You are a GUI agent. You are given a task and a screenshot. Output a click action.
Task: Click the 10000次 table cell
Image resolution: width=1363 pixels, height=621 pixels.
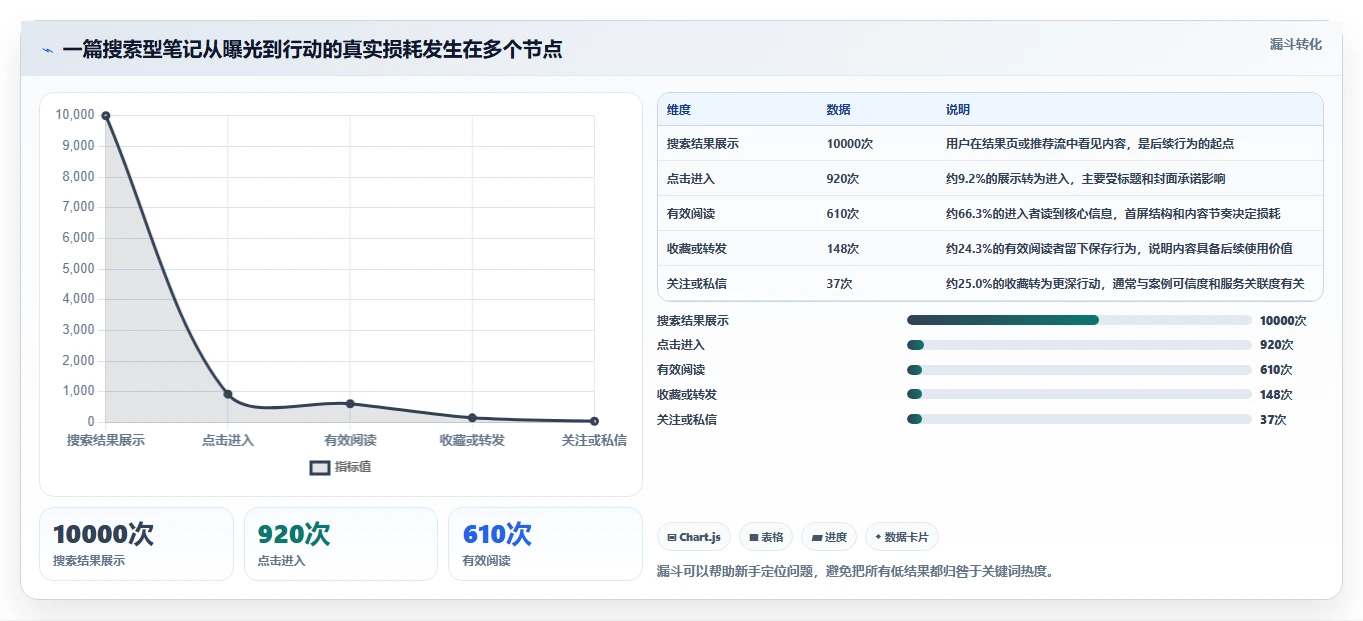(x=850, y=144)
